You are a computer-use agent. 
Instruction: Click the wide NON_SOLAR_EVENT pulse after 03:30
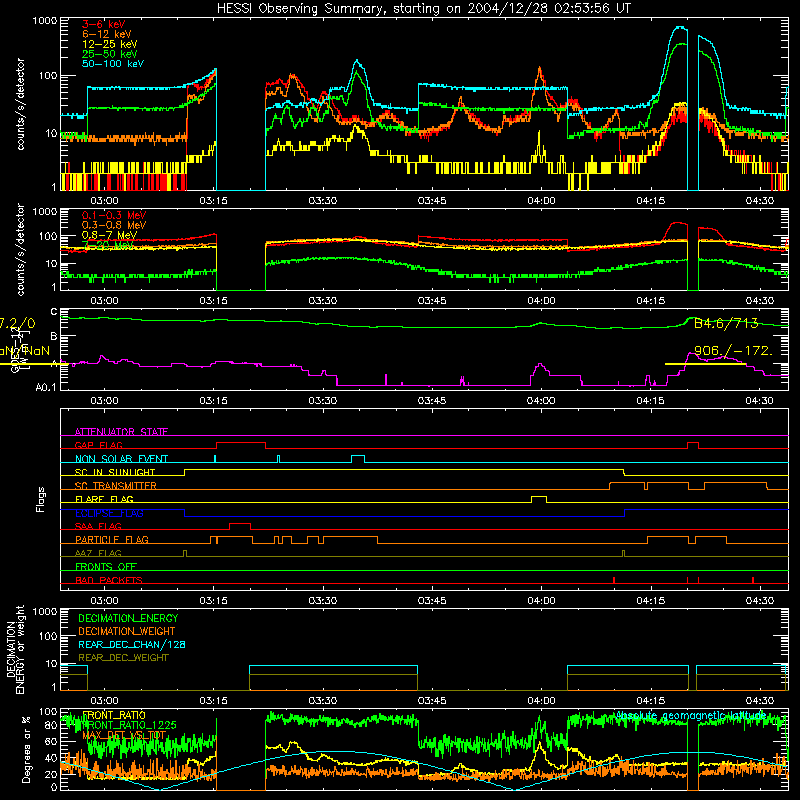pyautogui.click(x=358, y=459)
